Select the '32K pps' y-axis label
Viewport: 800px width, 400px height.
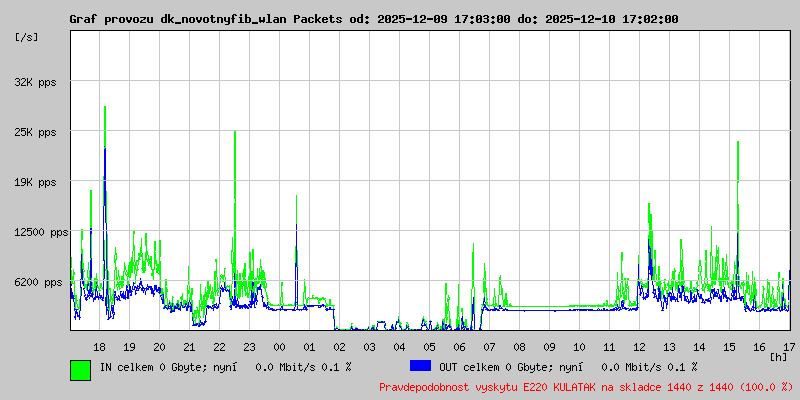(36, 82)
